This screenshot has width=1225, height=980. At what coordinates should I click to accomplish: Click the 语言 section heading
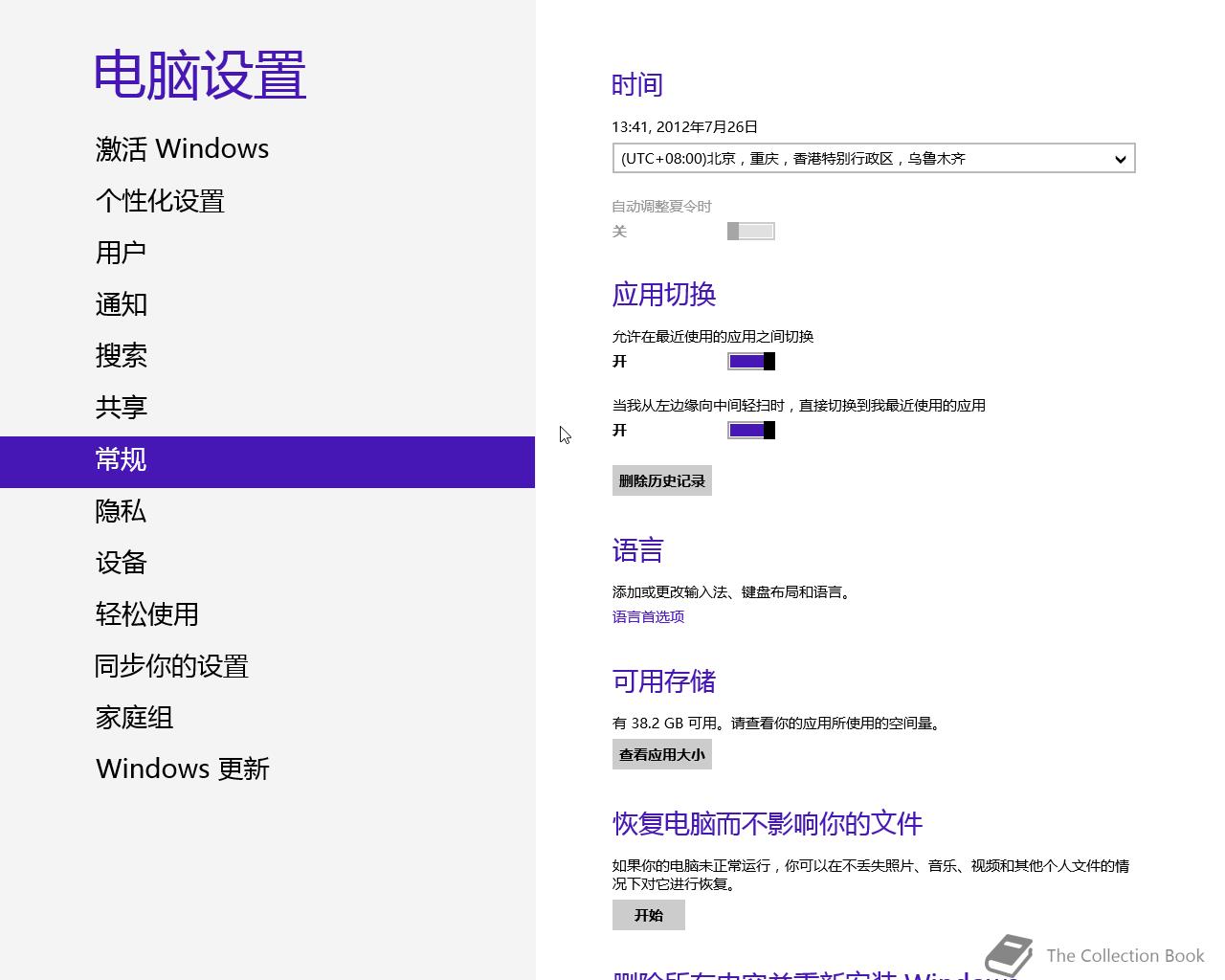[637, 550]
